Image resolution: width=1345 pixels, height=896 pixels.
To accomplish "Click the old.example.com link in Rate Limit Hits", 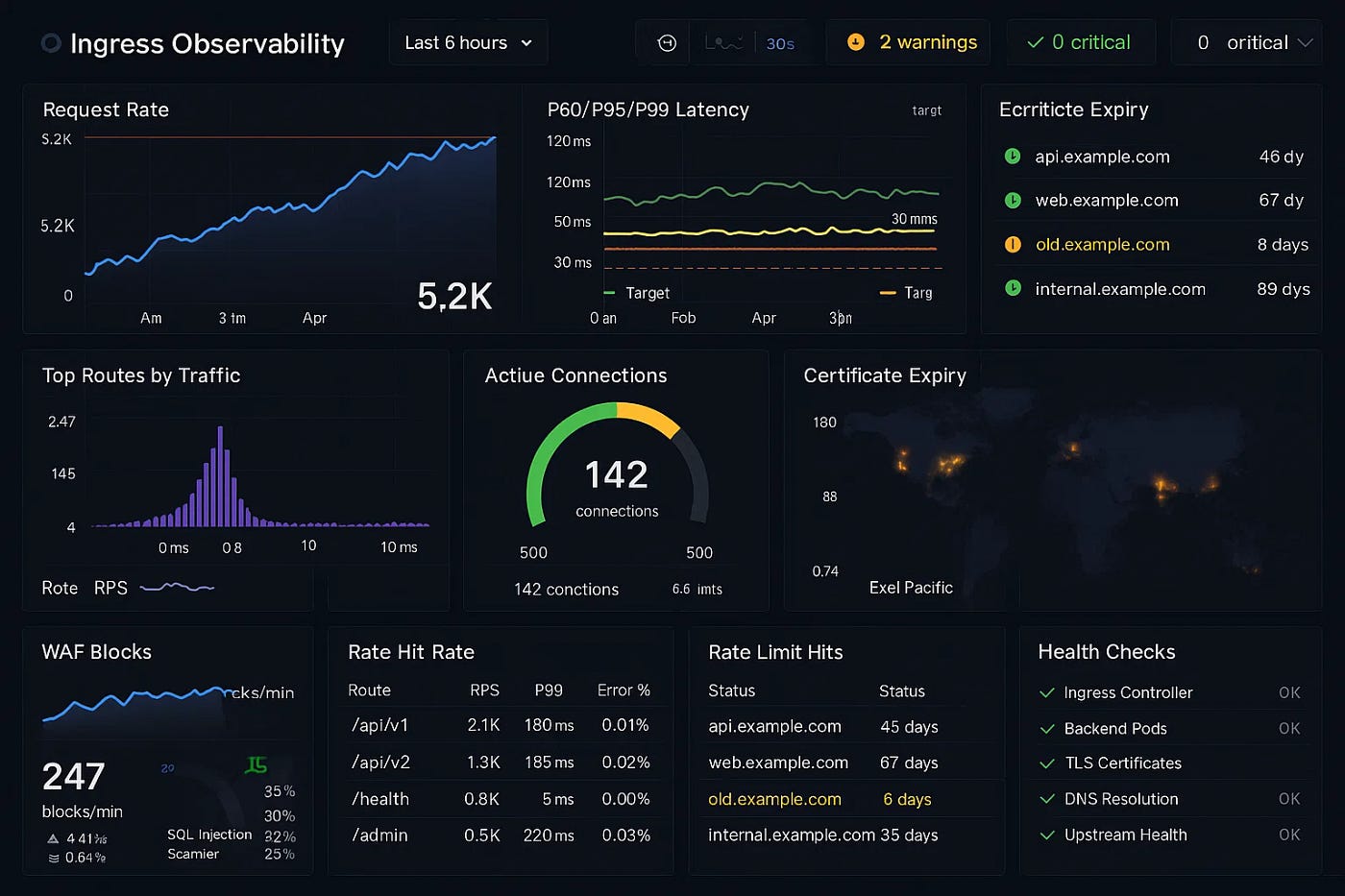I will (x=774, y=799).
